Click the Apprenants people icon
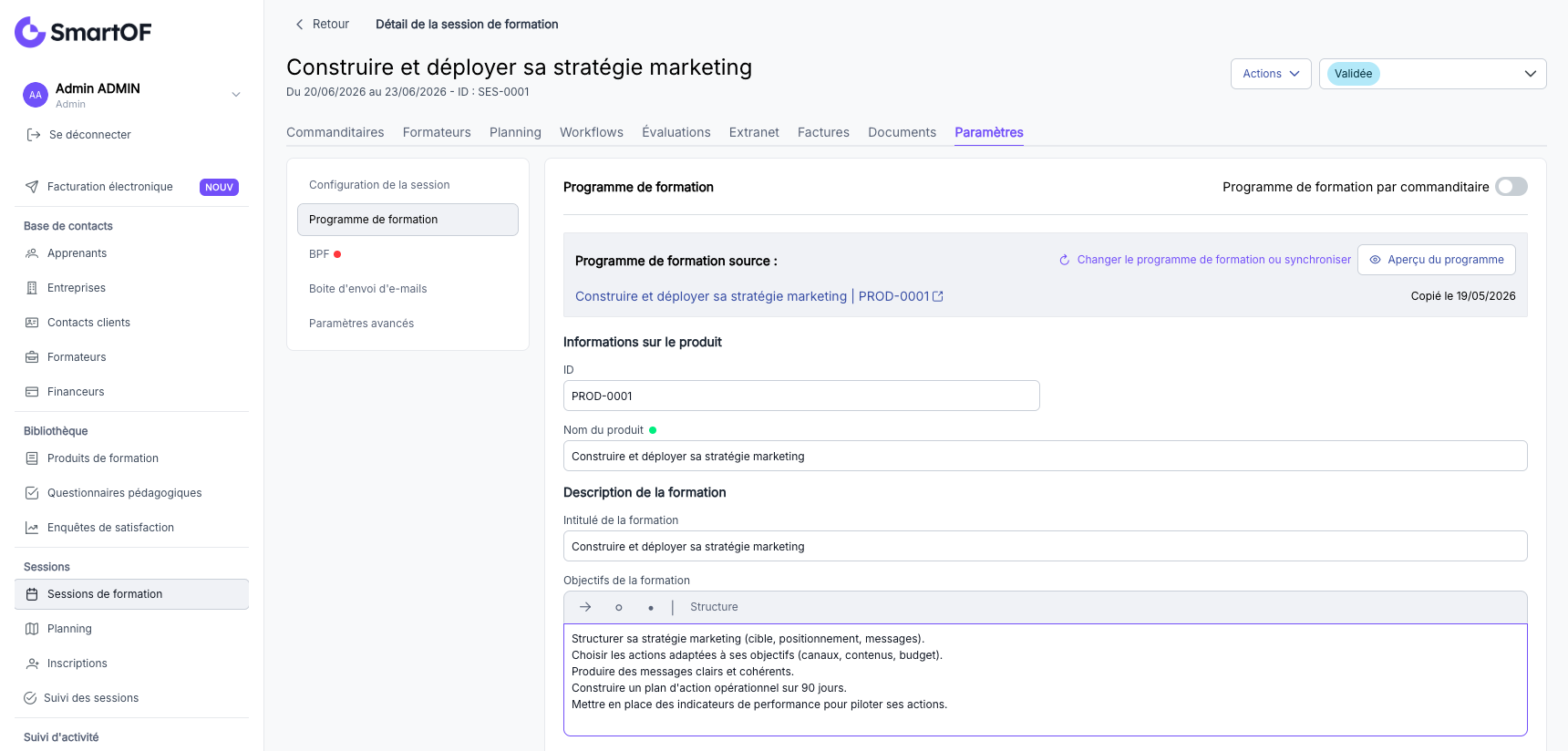This screenshot has width=1568, height=751. (32, 253)
